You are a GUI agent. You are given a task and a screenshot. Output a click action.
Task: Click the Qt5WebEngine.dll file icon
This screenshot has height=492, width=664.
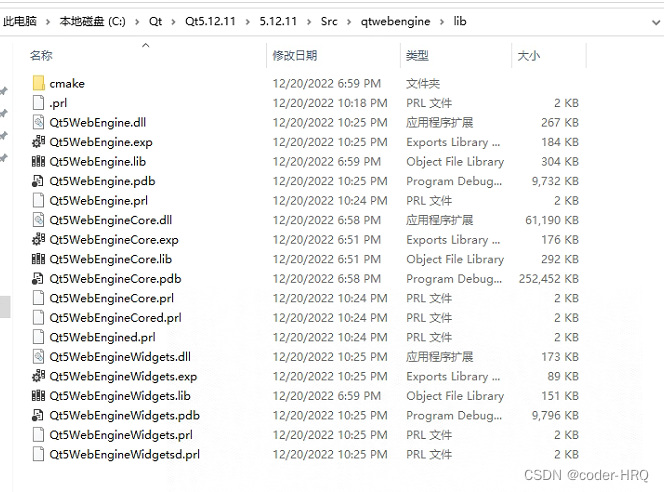39,122
